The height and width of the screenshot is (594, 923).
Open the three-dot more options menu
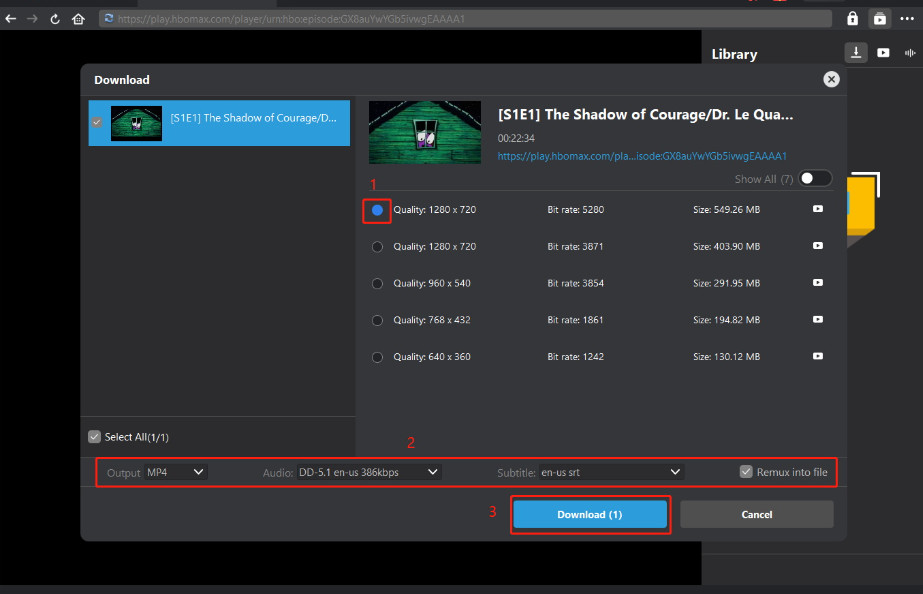pyautogui.click(x=907, y=19)
